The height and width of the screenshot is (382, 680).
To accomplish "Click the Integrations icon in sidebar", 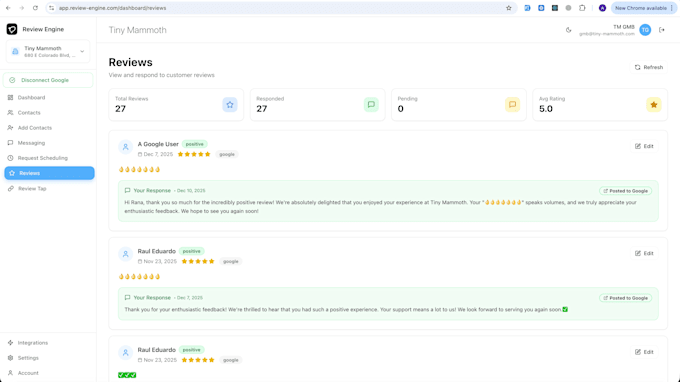I will pyautogui.click(x=10, y=343).
